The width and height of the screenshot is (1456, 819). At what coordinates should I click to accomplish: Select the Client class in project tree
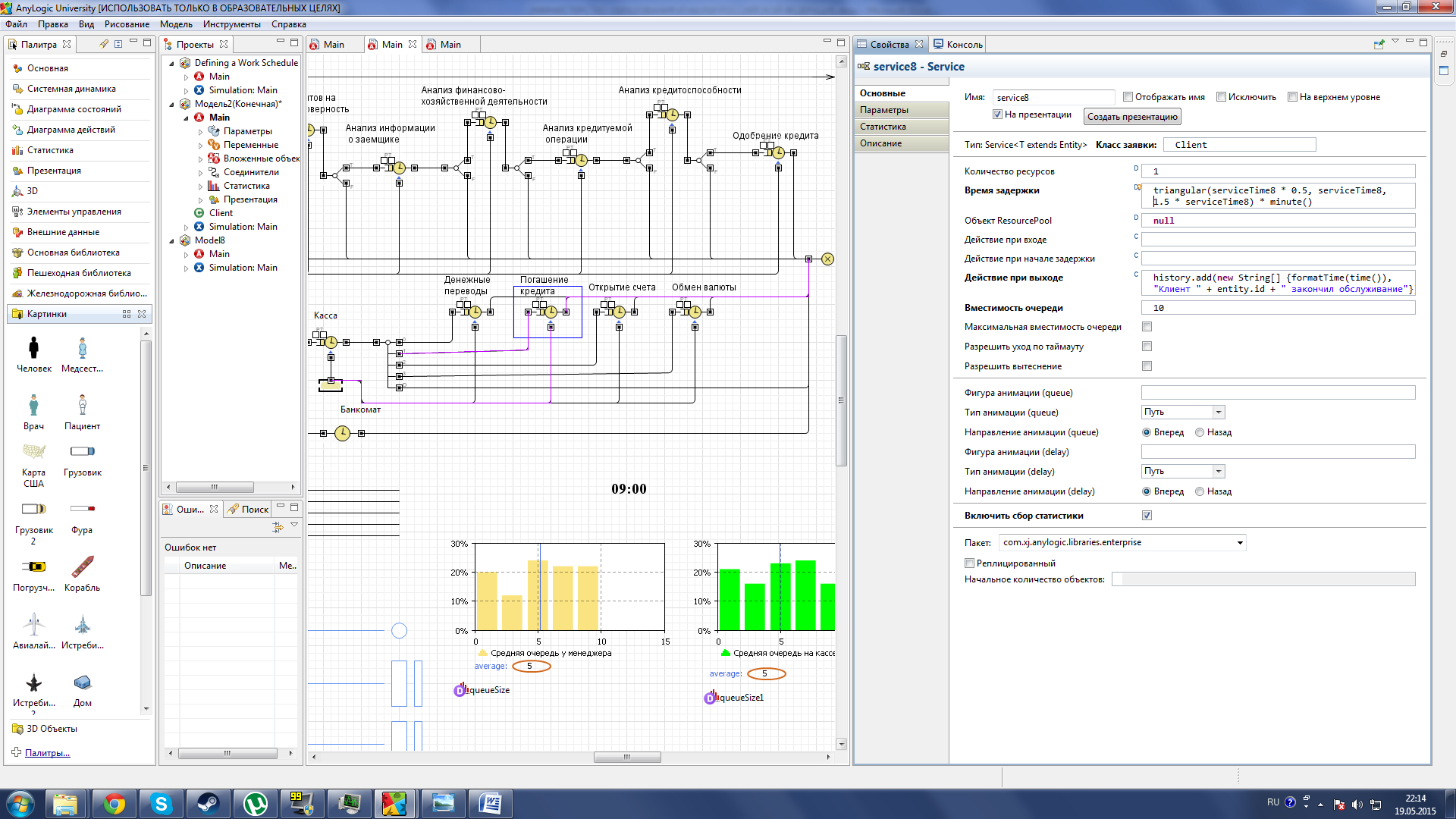(x=221, y=213)
